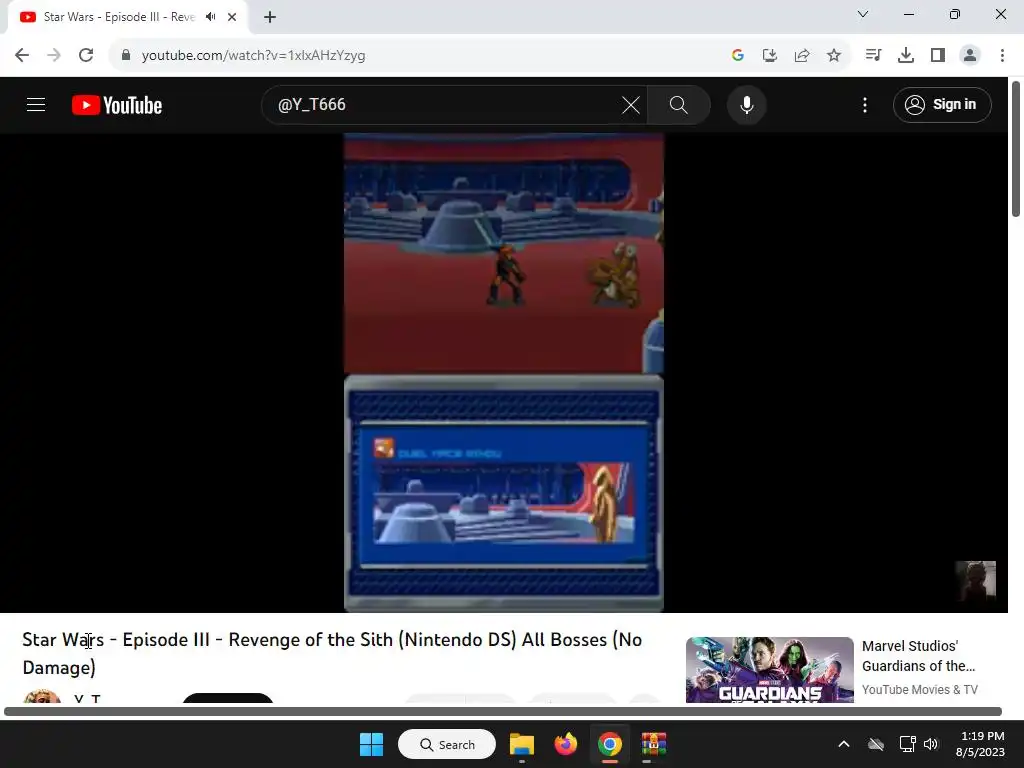Open YouTube settings three-dot menu

pyautogui.click(x=865, y=105)
